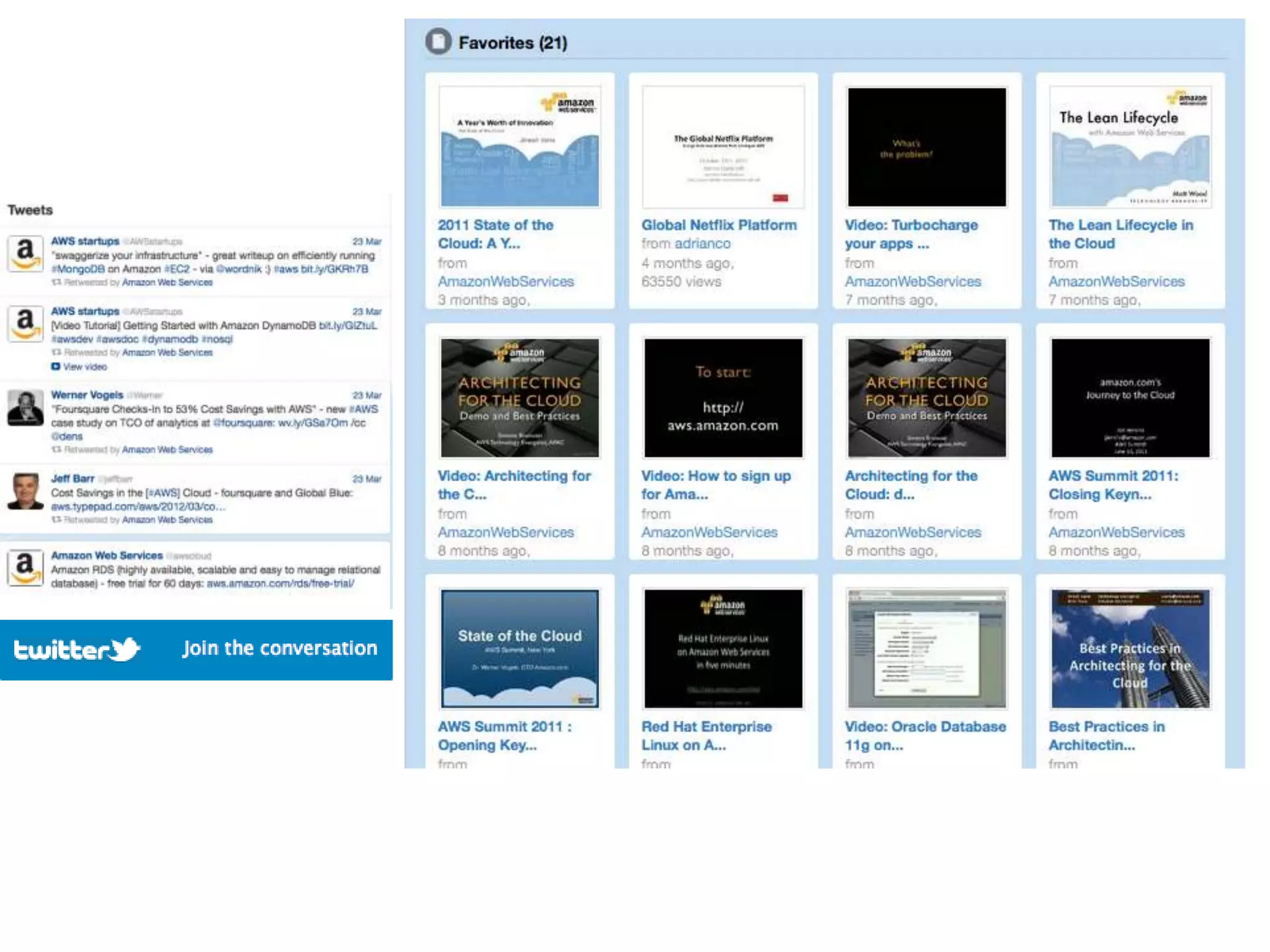Open the 'What's the problem?' video thumbnail

(926, 147)
